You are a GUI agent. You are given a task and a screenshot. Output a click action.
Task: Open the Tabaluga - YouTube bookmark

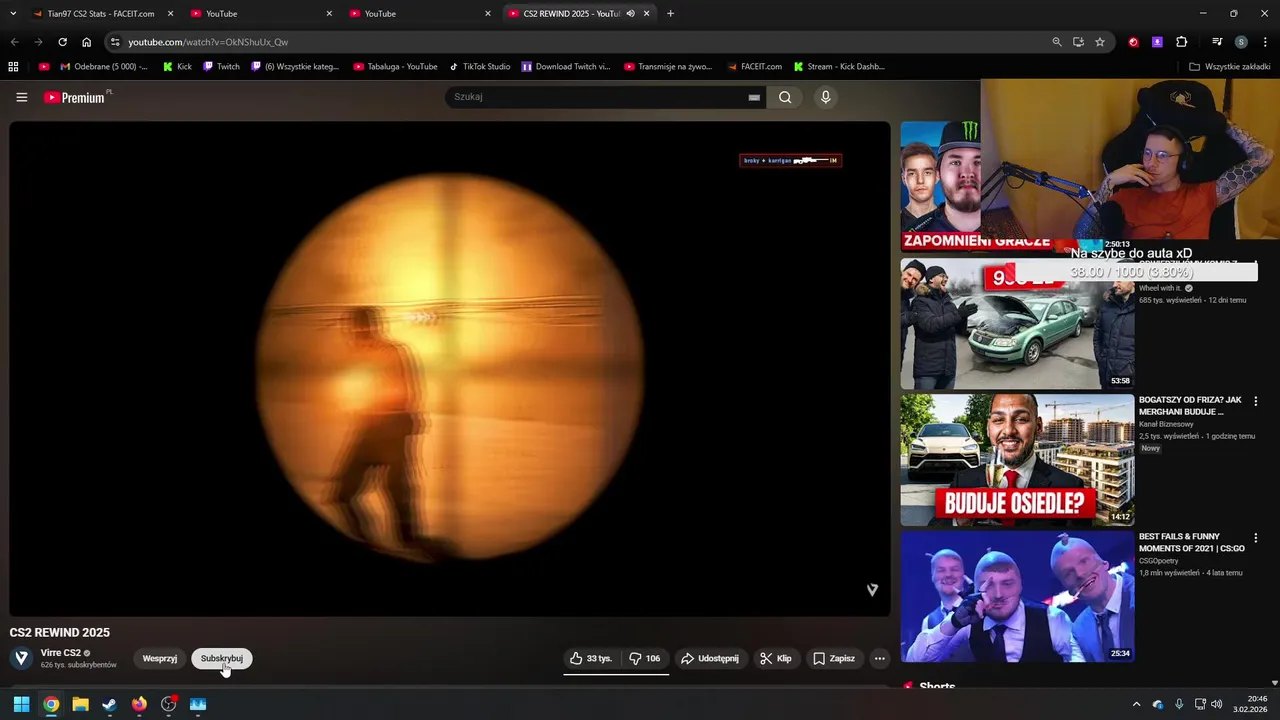pyautogui.click(x=395, y=66)
